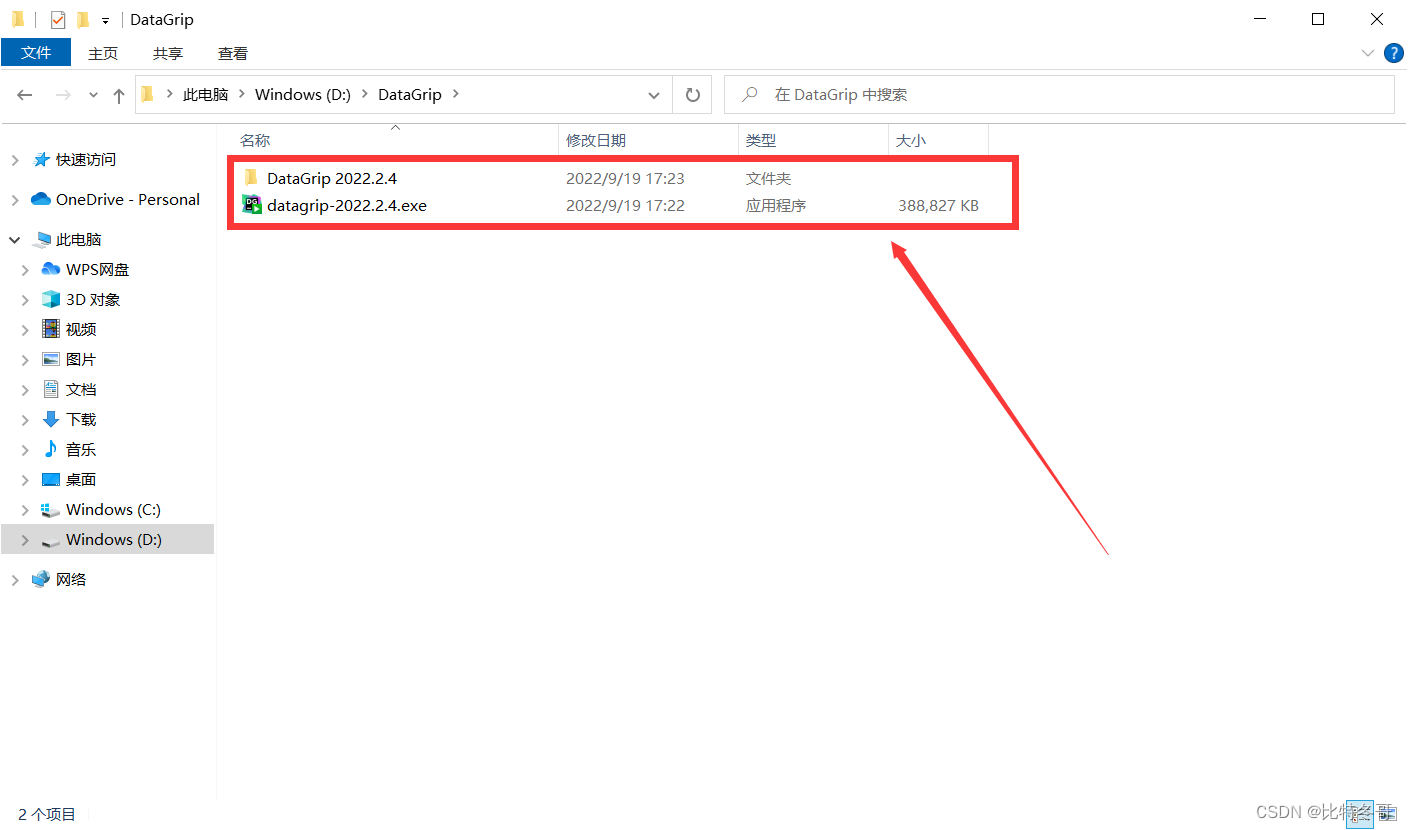1408x830 pixels.
Task: Select 3D 对象 in navigation pane
Action: coord(93,300)
